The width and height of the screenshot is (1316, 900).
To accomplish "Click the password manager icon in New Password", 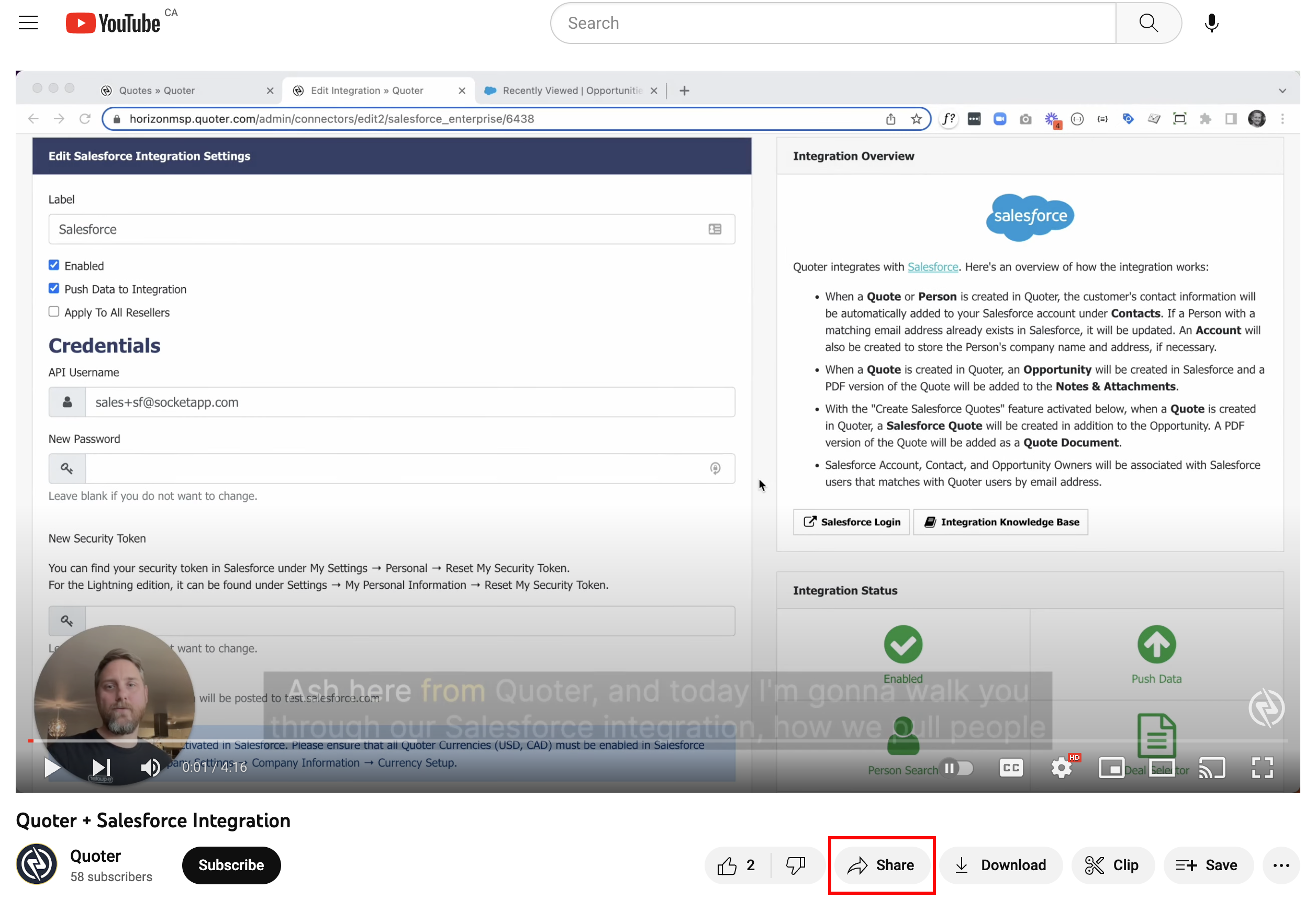I will click(715, 469).
